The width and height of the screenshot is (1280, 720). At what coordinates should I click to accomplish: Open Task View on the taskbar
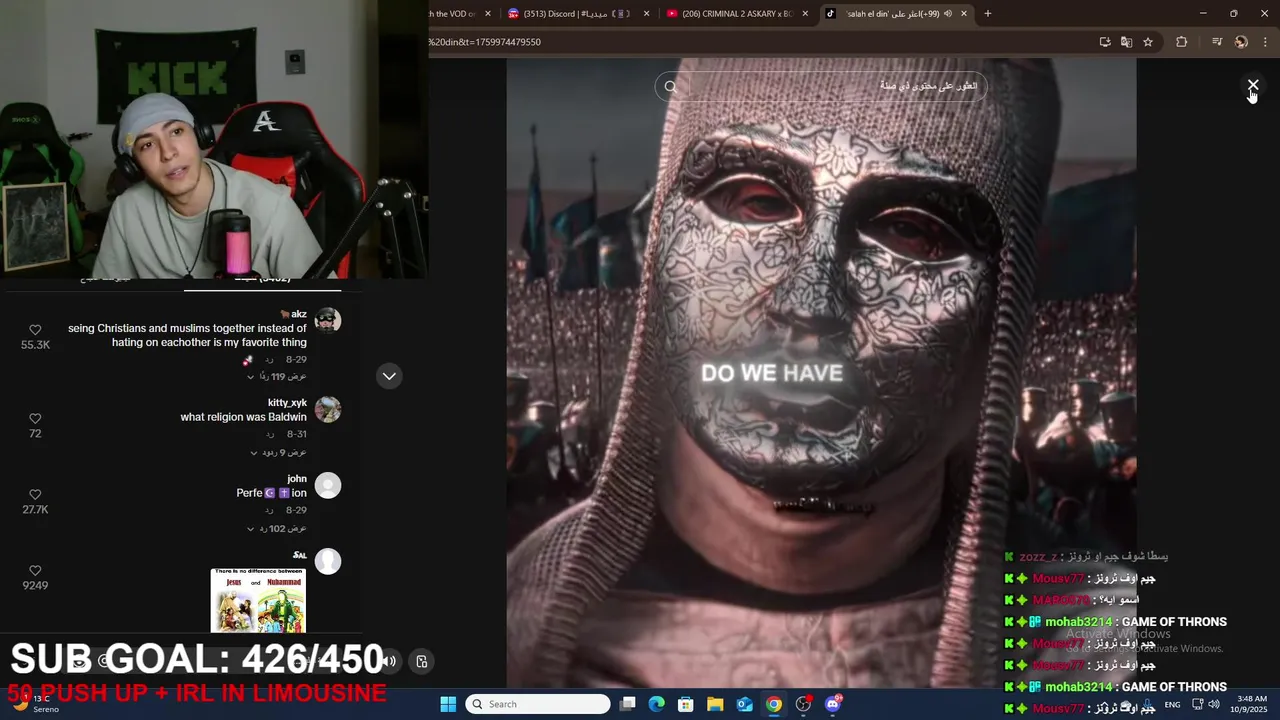click(x=628, y=704)
